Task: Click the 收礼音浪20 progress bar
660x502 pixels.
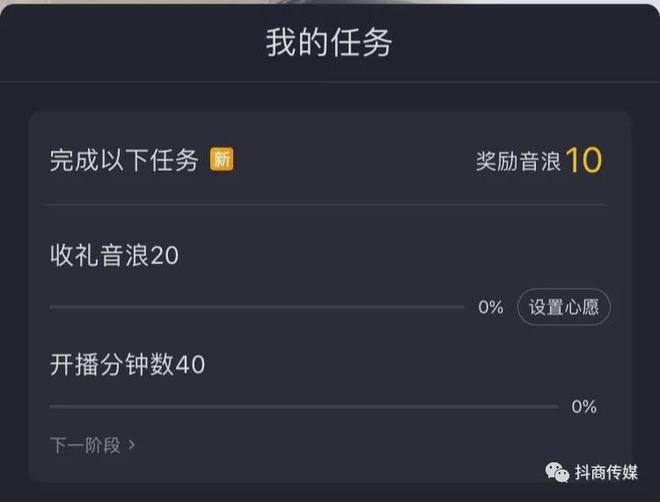Action: [x=256, y=307]
